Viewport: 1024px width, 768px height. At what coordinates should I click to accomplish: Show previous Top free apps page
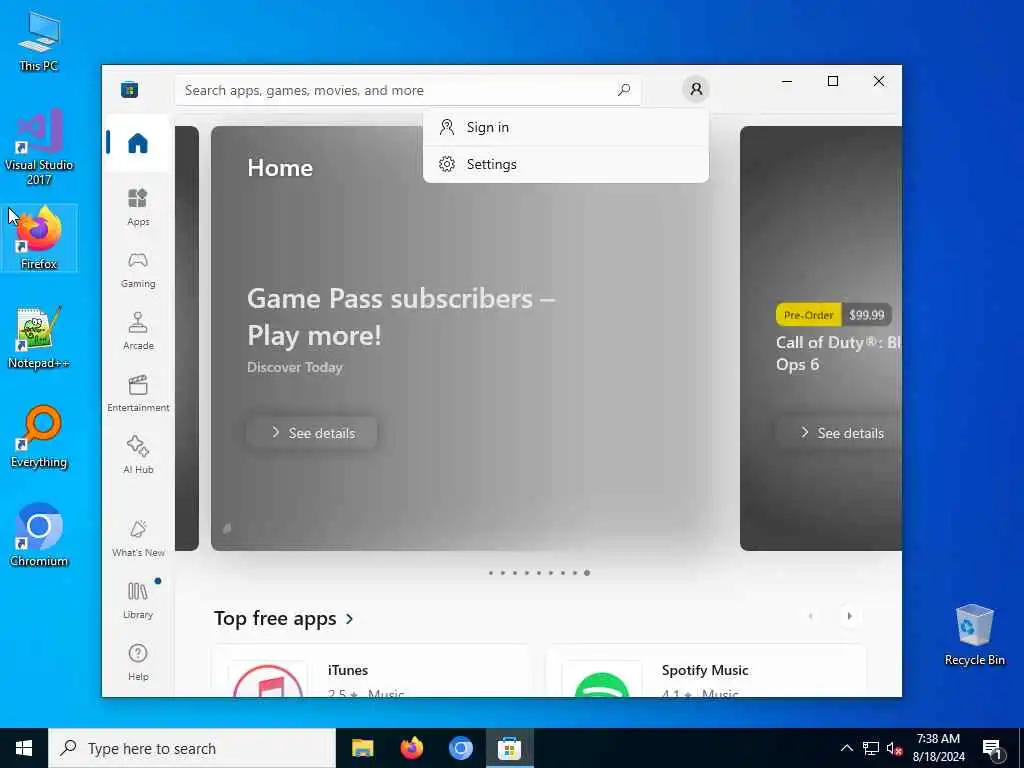point(810,616)
